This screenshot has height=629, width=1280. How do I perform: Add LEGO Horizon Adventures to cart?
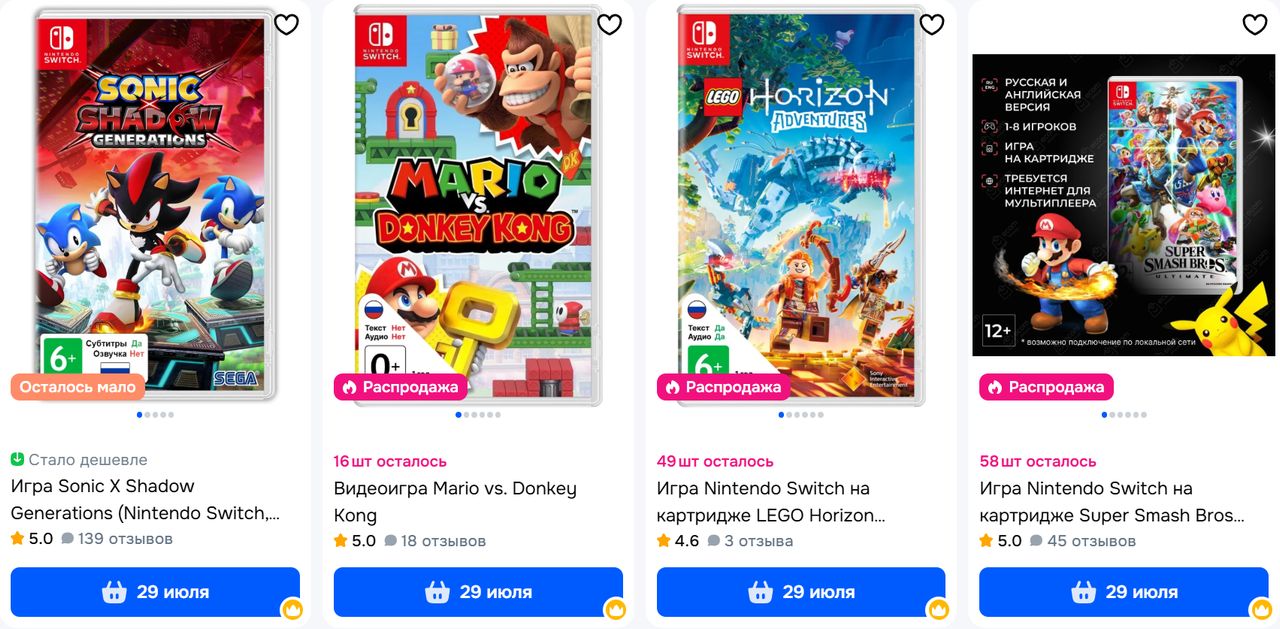[801, 592]
